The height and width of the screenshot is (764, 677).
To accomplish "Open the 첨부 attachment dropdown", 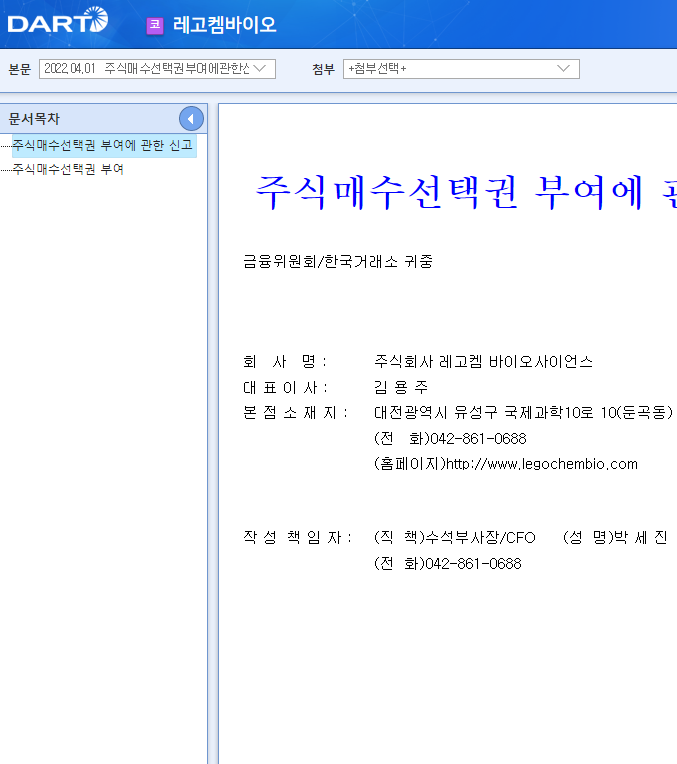I will [461, 69].
